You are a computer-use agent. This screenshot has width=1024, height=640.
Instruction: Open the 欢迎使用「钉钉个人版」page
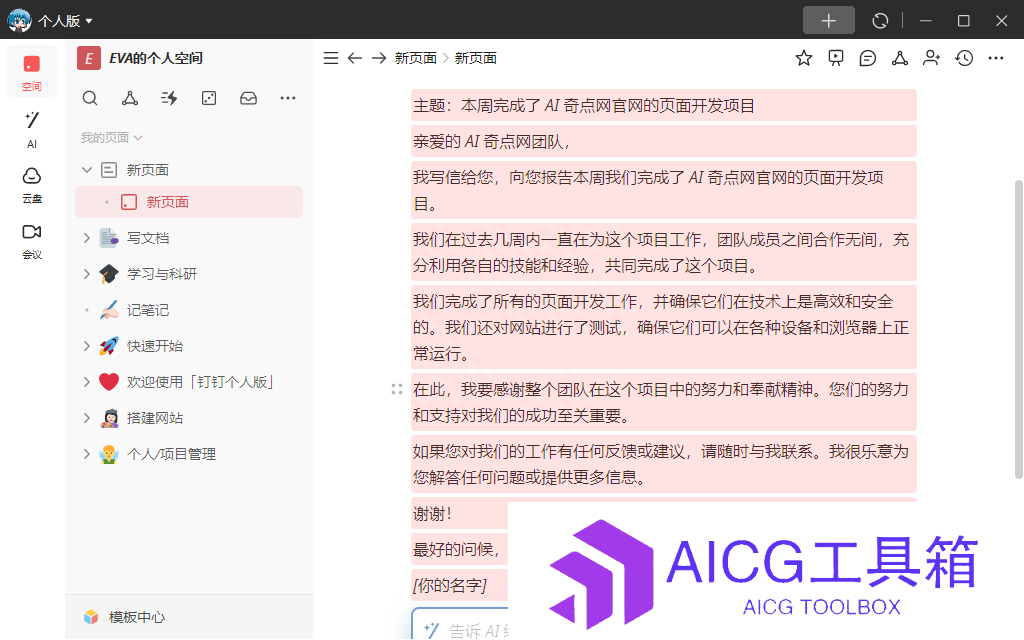tap(199, 381)
